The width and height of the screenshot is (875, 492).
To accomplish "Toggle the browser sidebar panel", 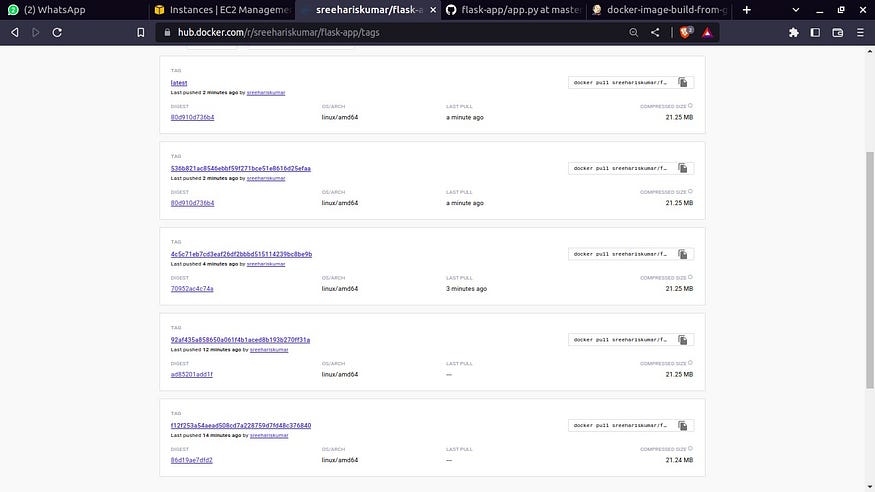I will 815,33.
